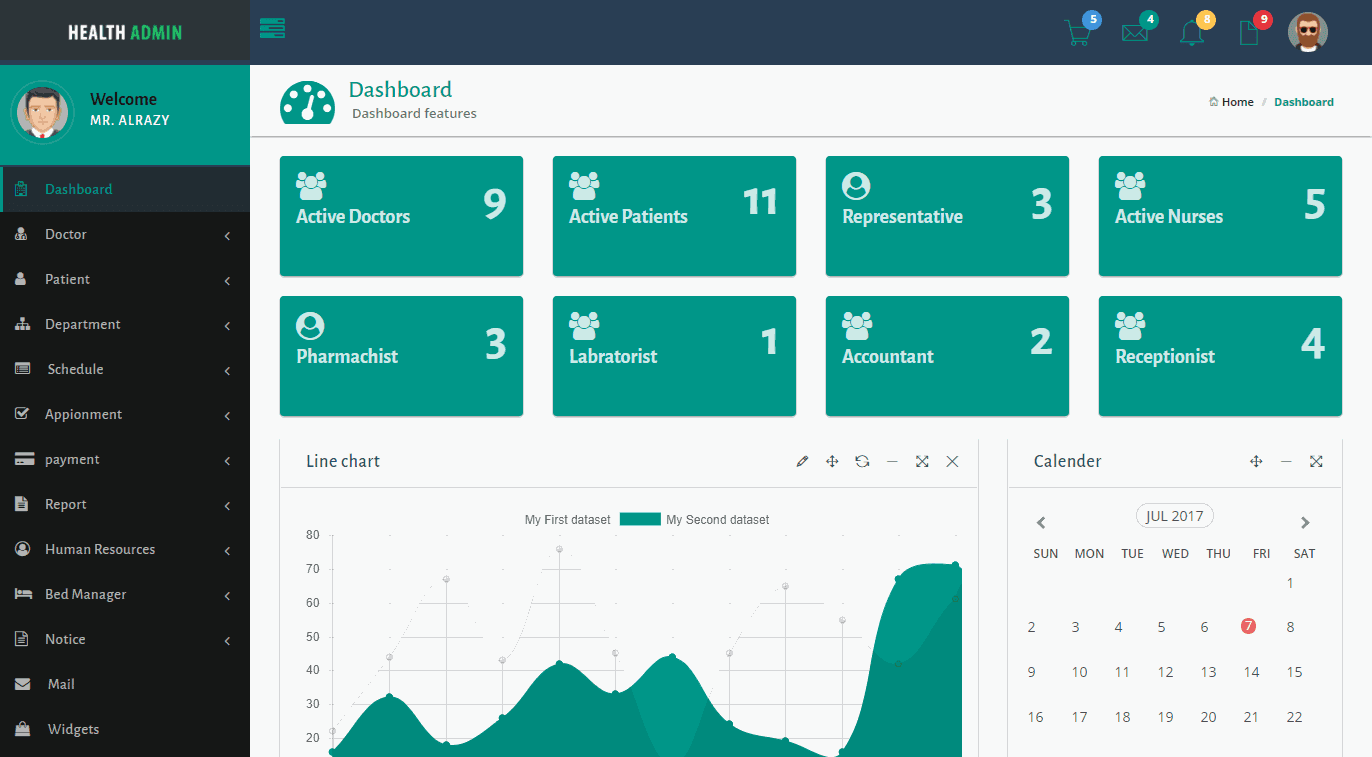Minimize the Calender panel
The image size is (1372, 757).
click(x=1286, y=461)
